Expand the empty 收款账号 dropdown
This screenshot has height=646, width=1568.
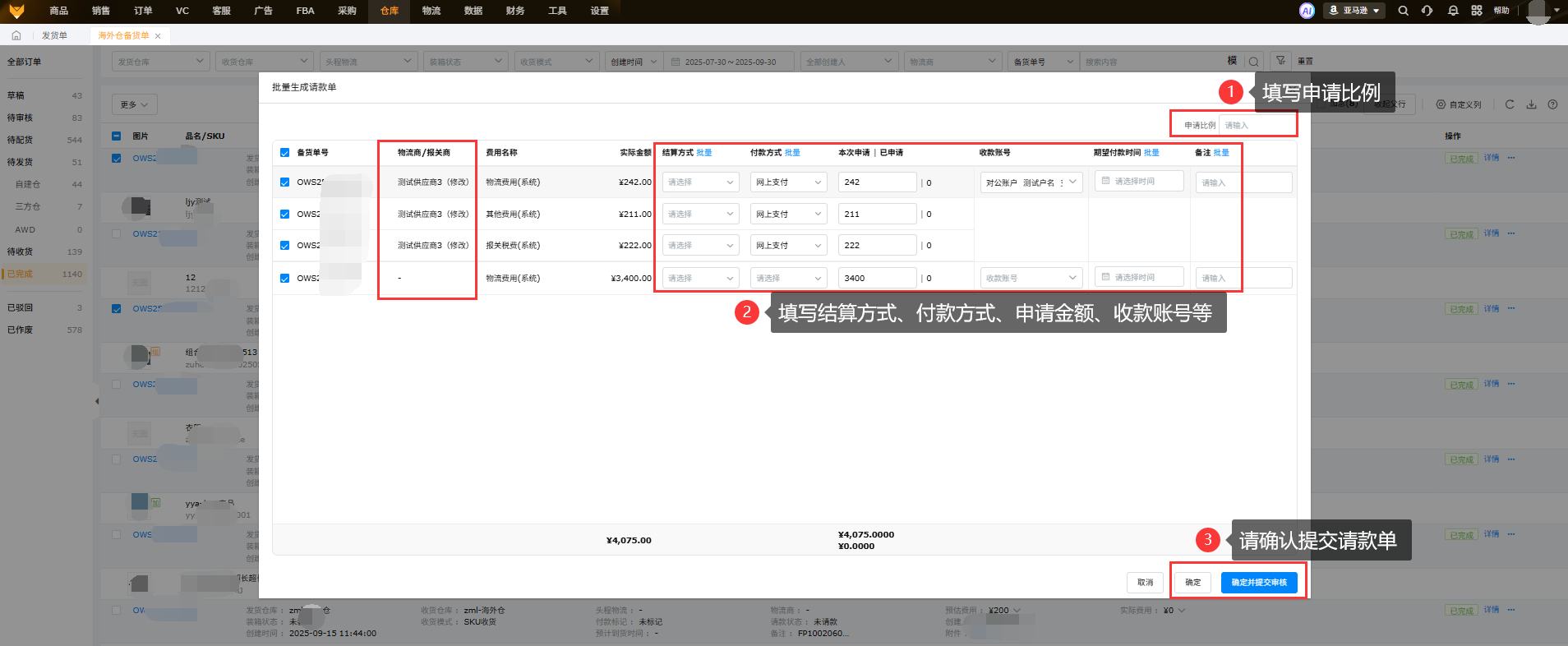[x=1031, y=278]
